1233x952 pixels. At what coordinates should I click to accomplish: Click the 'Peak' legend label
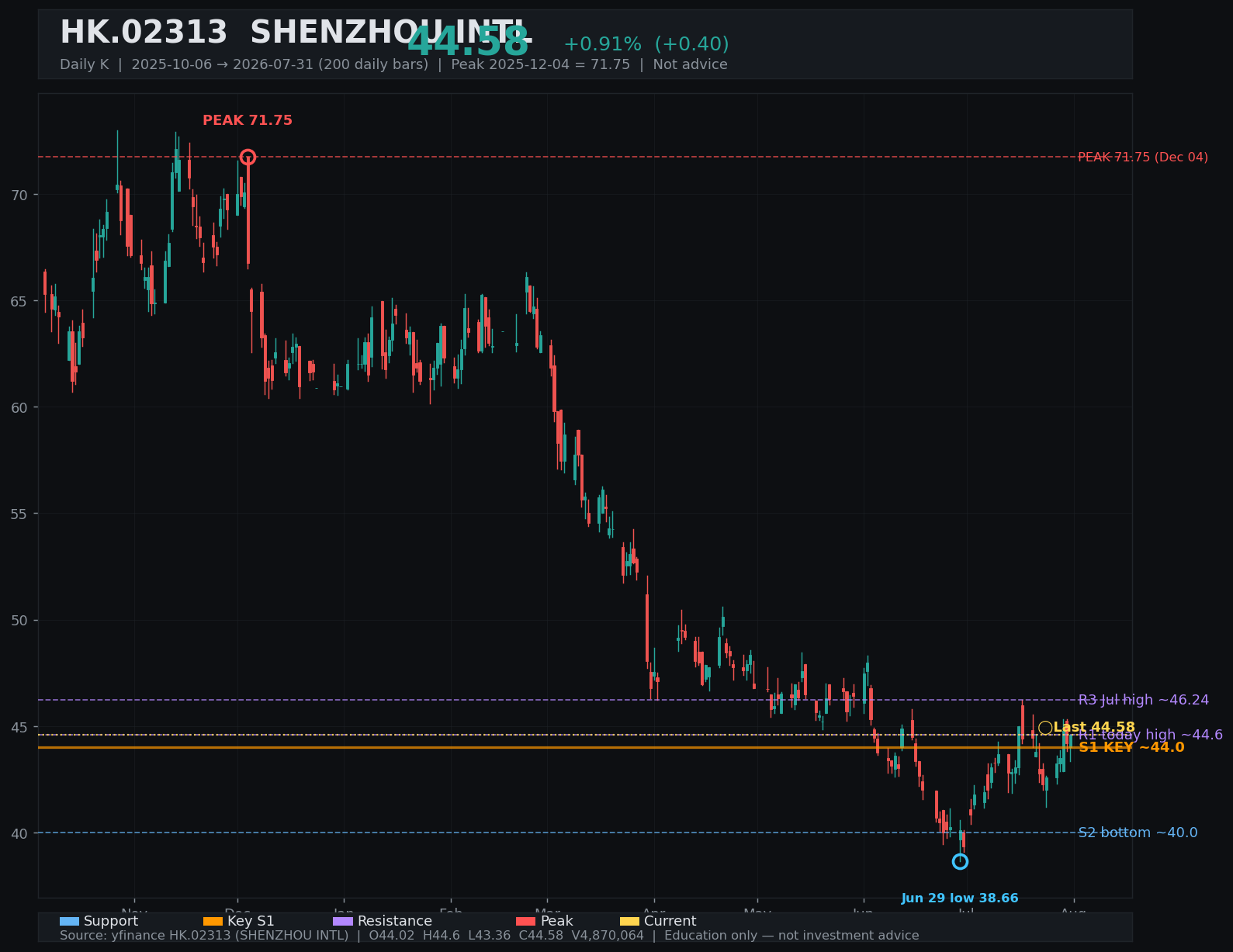coord(557,921)
